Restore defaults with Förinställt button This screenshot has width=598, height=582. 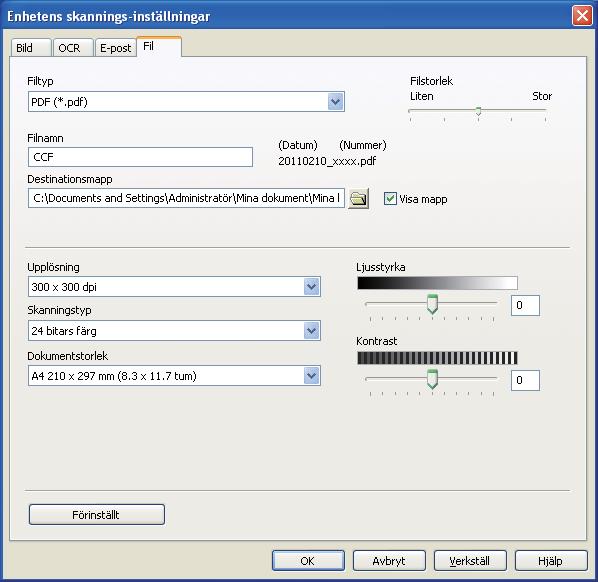97,514
